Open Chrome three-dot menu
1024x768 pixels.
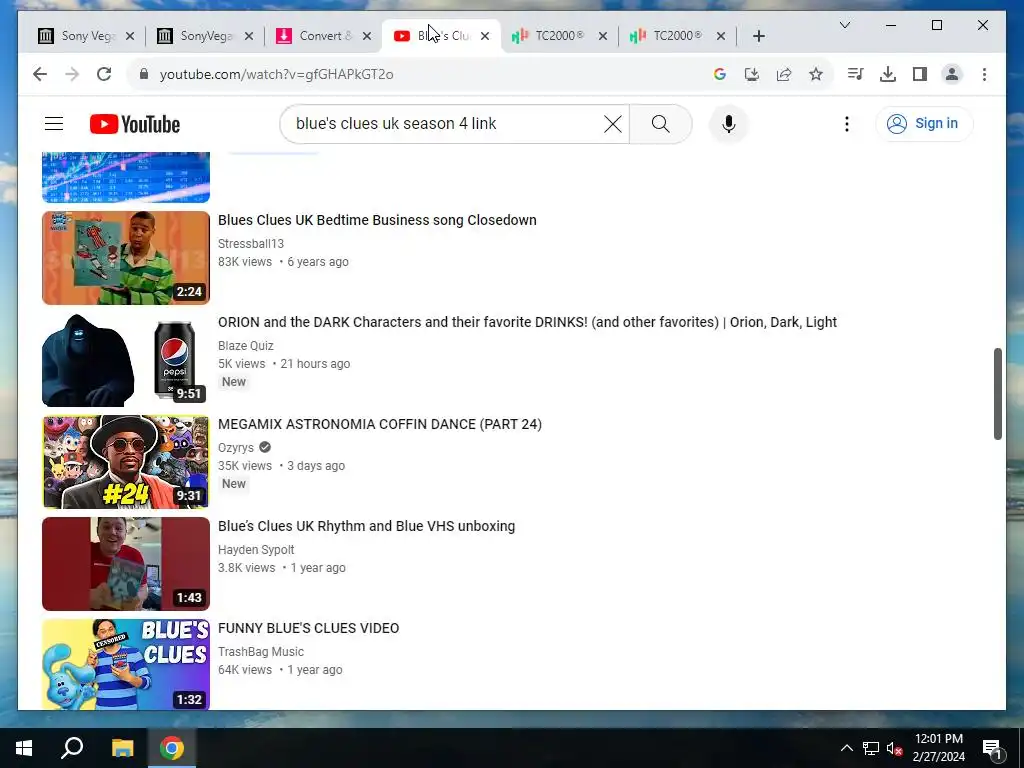pos(984,74)
